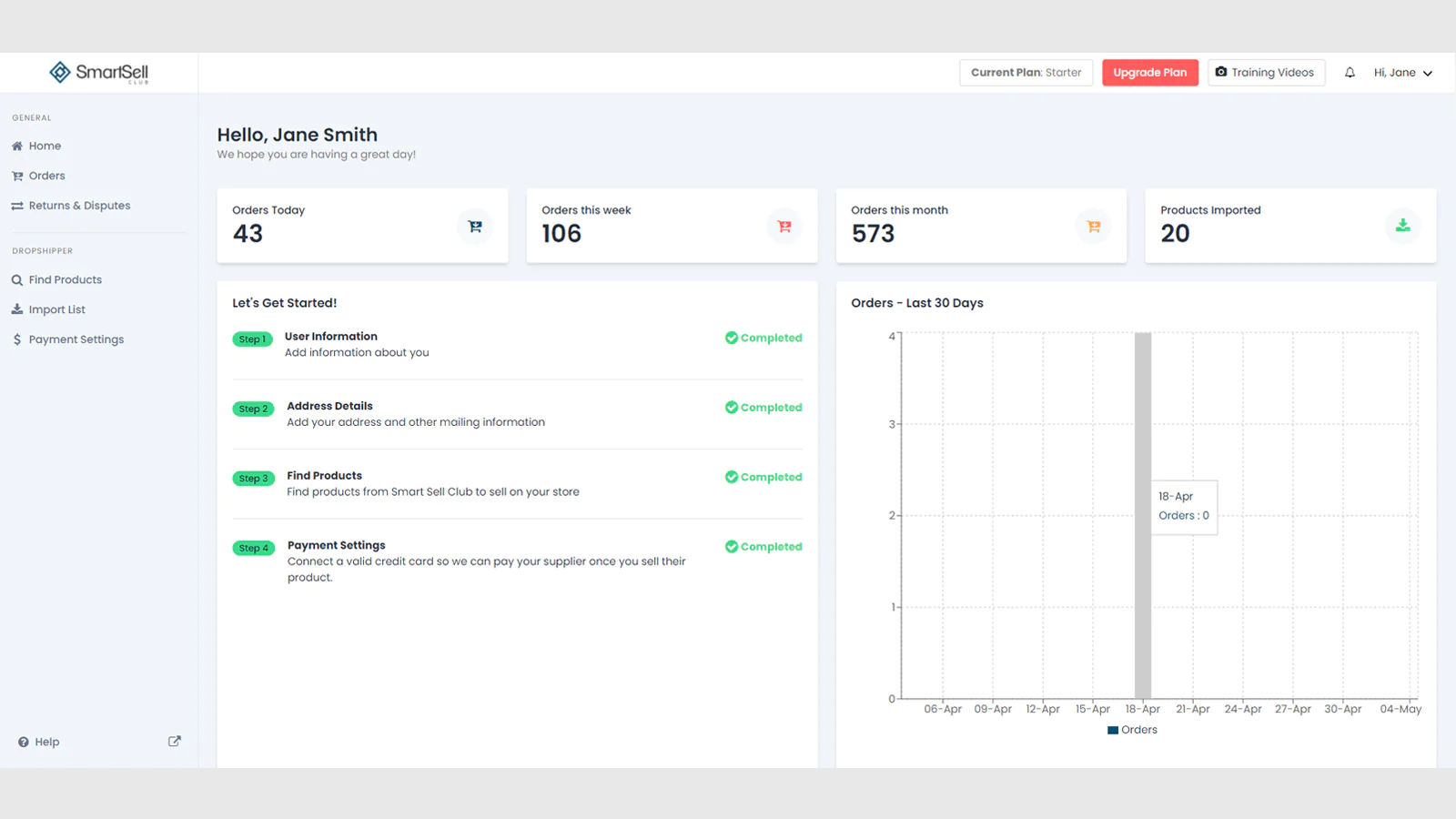
Task: Click the Upgrade Plan button
Action: pyautogui.click(x=1149, y=73)
